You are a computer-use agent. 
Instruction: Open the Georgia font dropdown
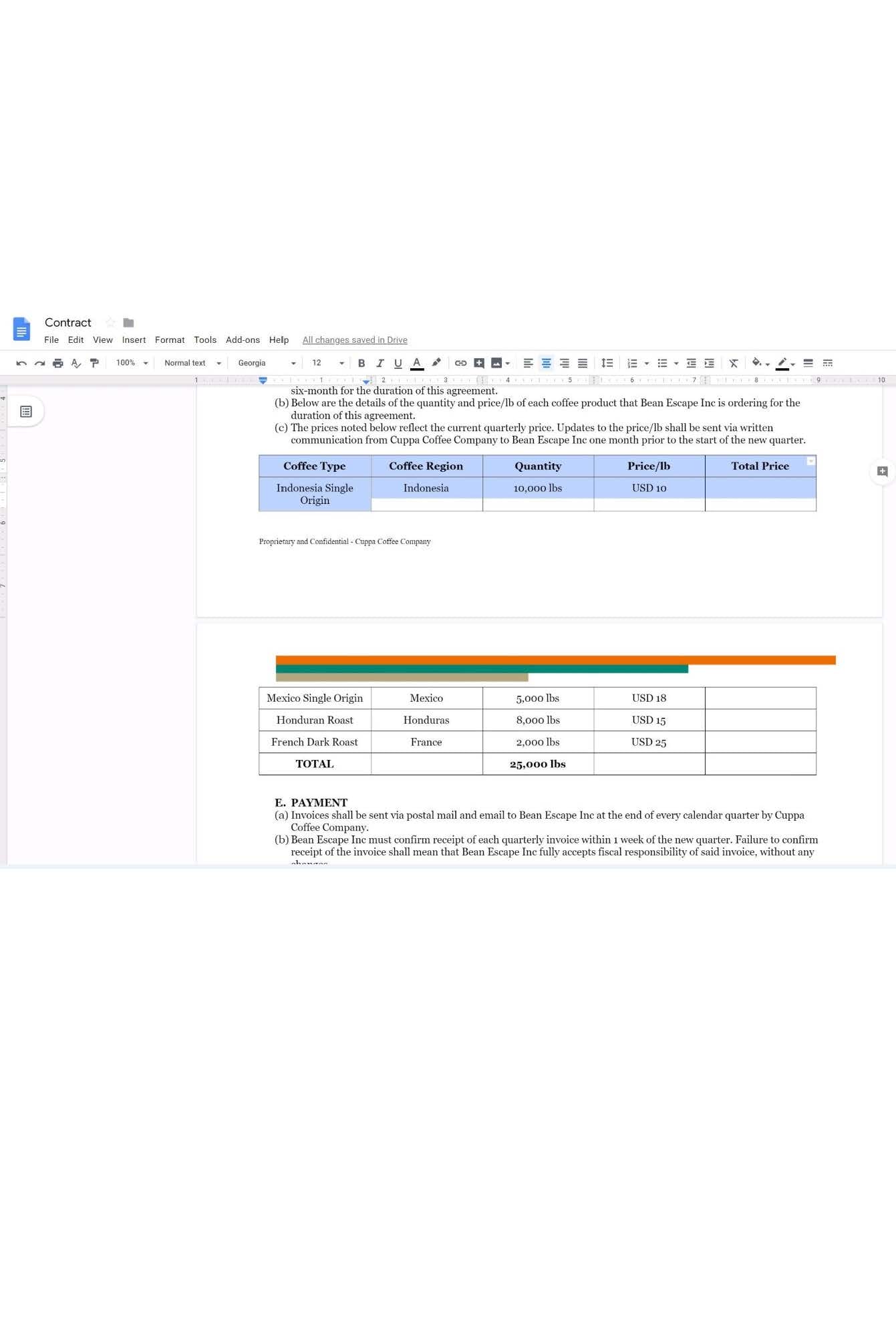pyautogui.click(x=266, y=363)
